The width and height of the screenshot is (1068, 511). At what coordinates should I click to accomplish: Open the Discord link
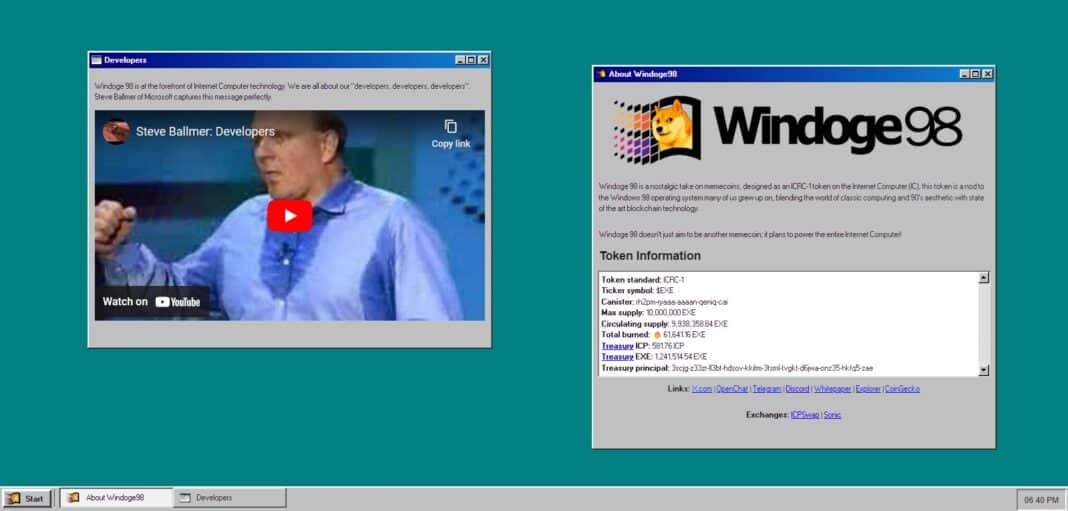point(797,389)
